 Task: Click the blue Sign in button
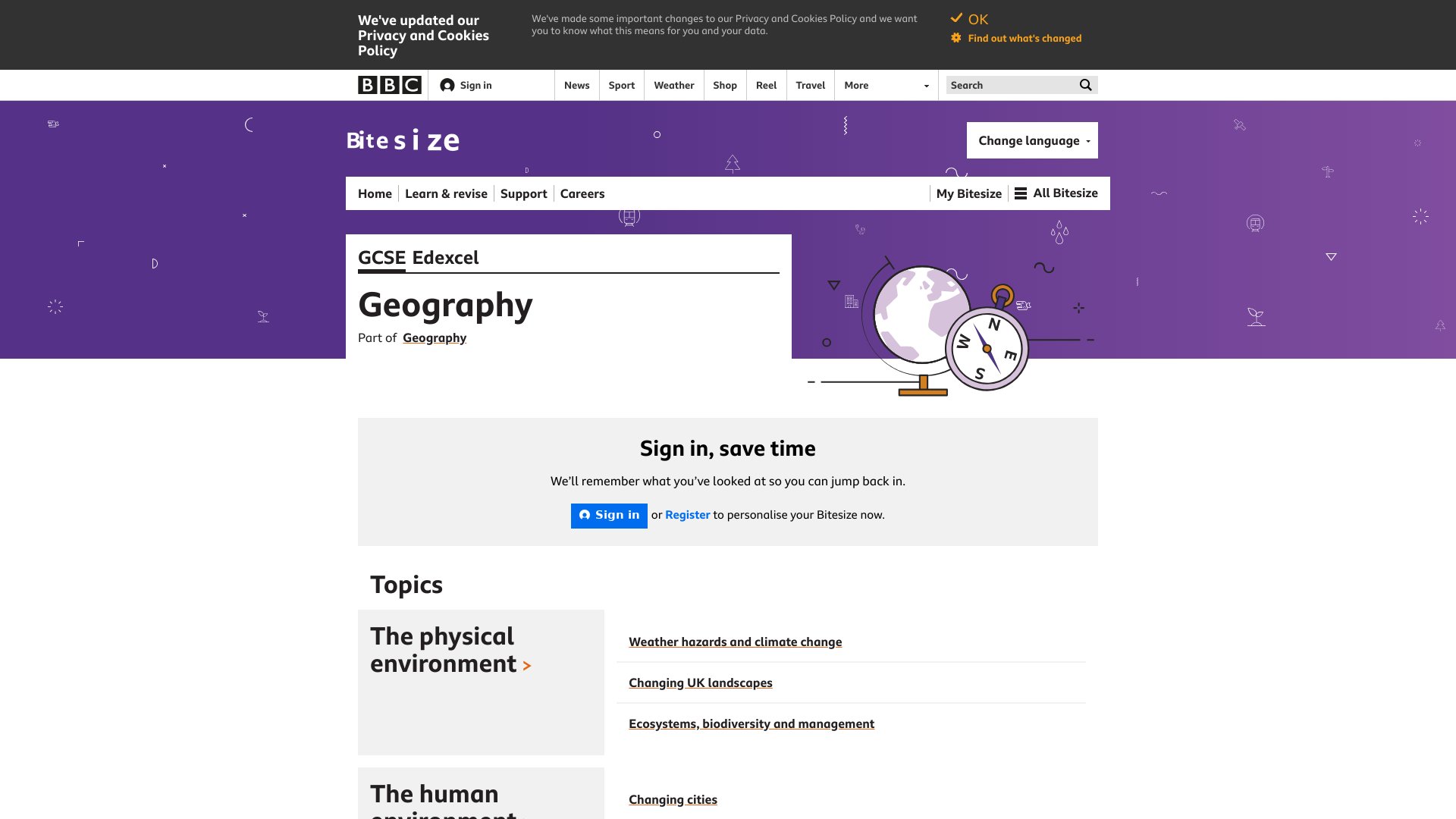tap(609, 516)
